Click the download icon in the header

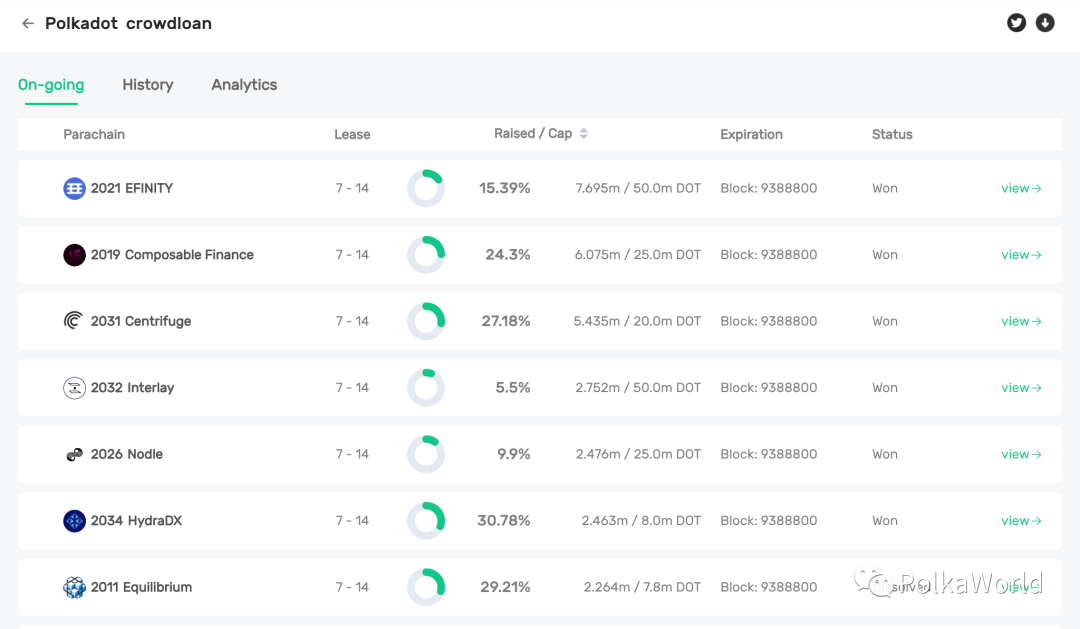pyautogui.click(x=1045, y=23)
